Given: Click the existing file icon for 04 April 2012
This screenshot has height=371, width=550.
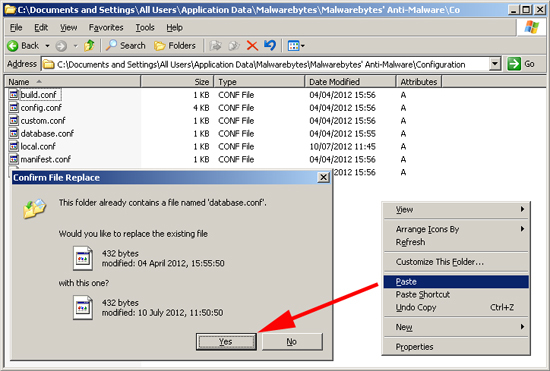Looking at the screenshot, I should click(x=83, y=258).
